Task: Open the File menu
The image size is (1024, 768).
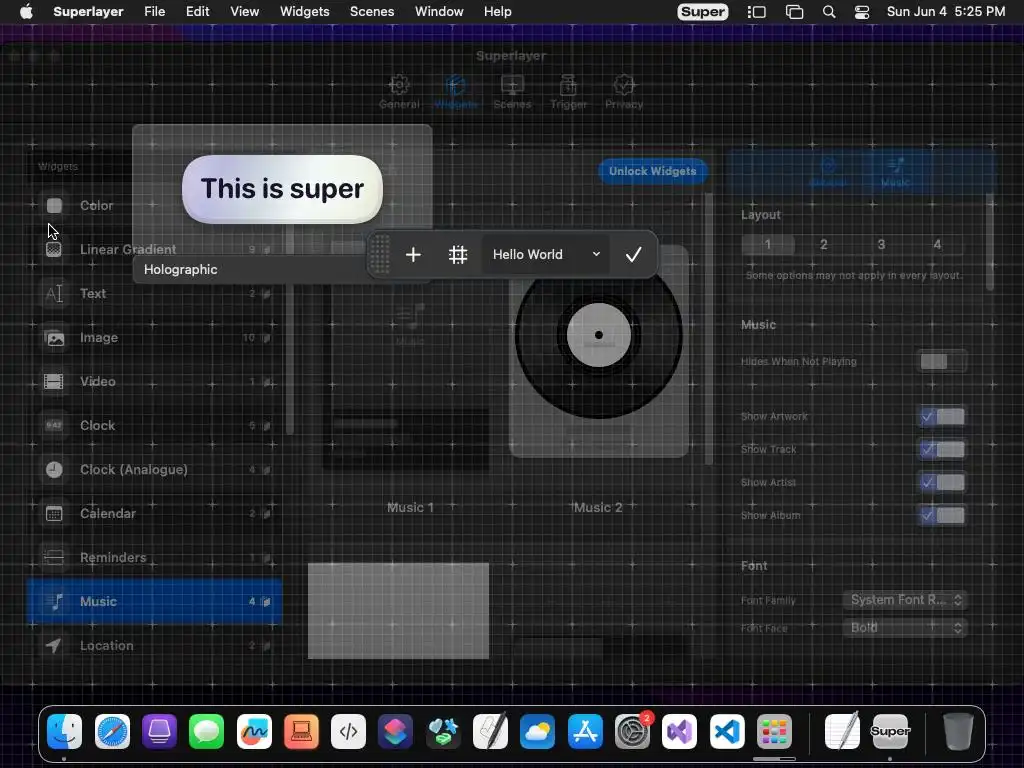Action: (x=154, y=12)
